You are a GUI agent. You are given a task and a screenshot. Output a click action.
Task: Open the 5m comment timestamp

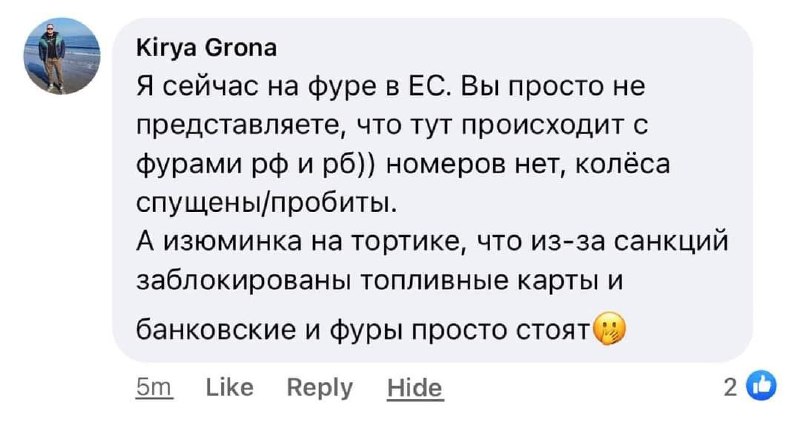[154, 387]
